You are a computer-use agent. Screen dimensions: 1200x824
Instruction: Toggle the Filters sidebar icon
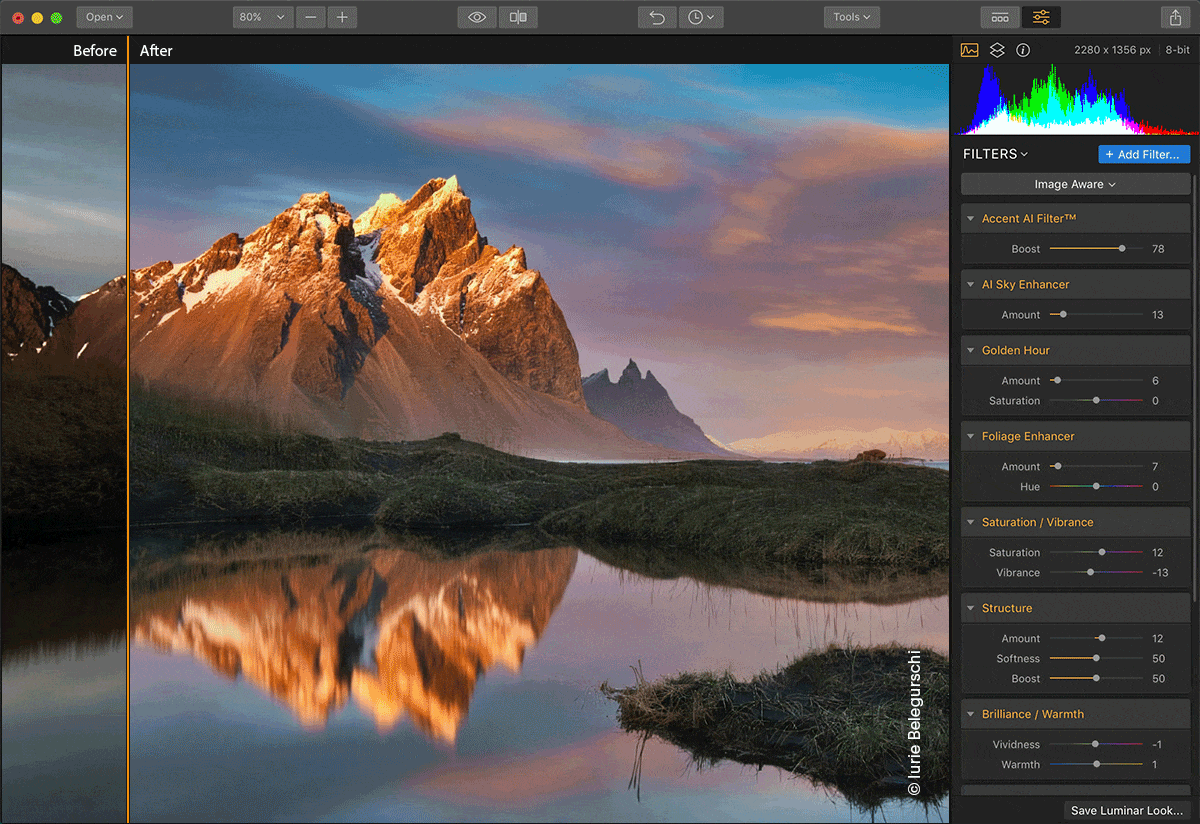click(x=1041, y=16)
